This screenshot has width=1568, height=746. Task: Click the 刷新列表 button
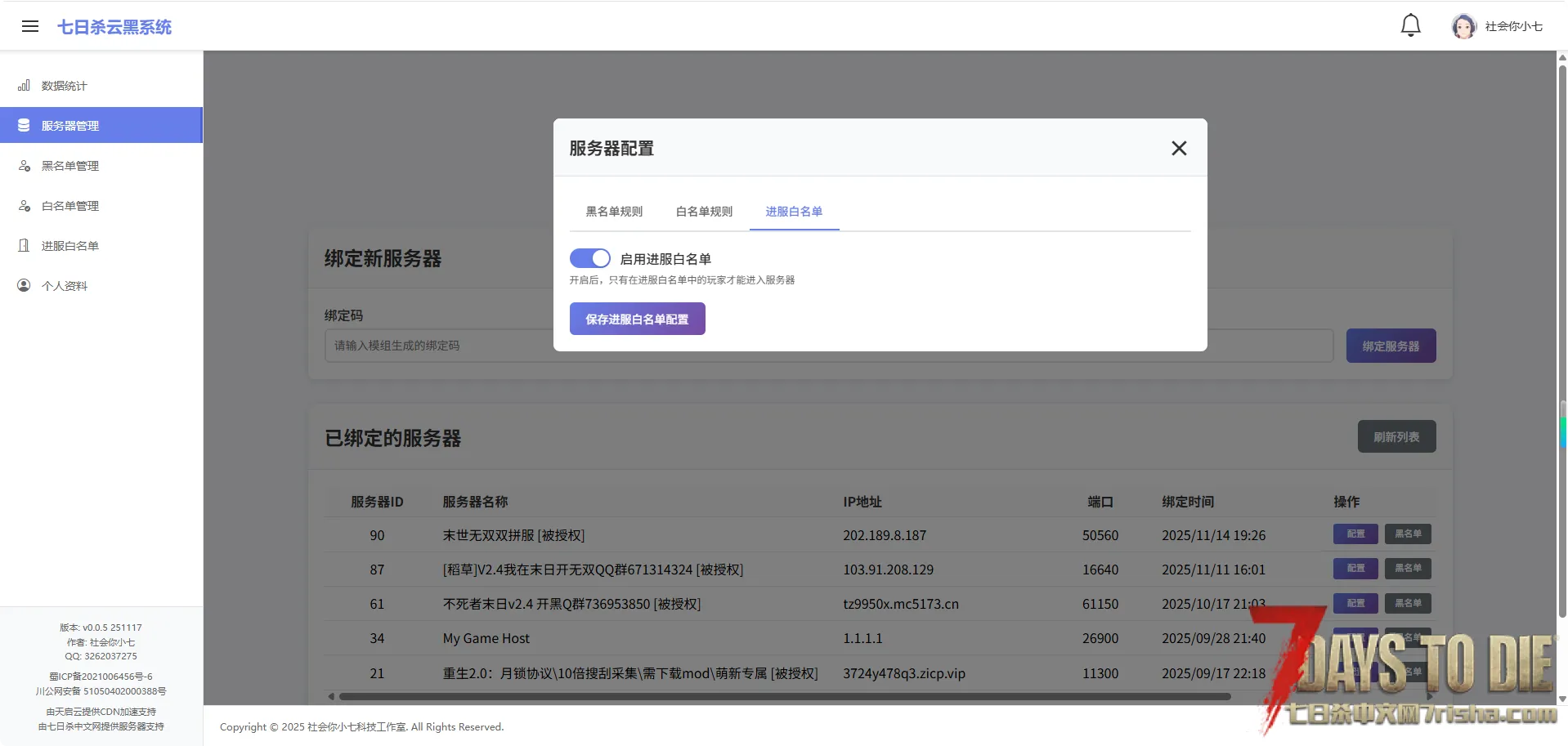pyautogui.click(x=1396, y=436)
